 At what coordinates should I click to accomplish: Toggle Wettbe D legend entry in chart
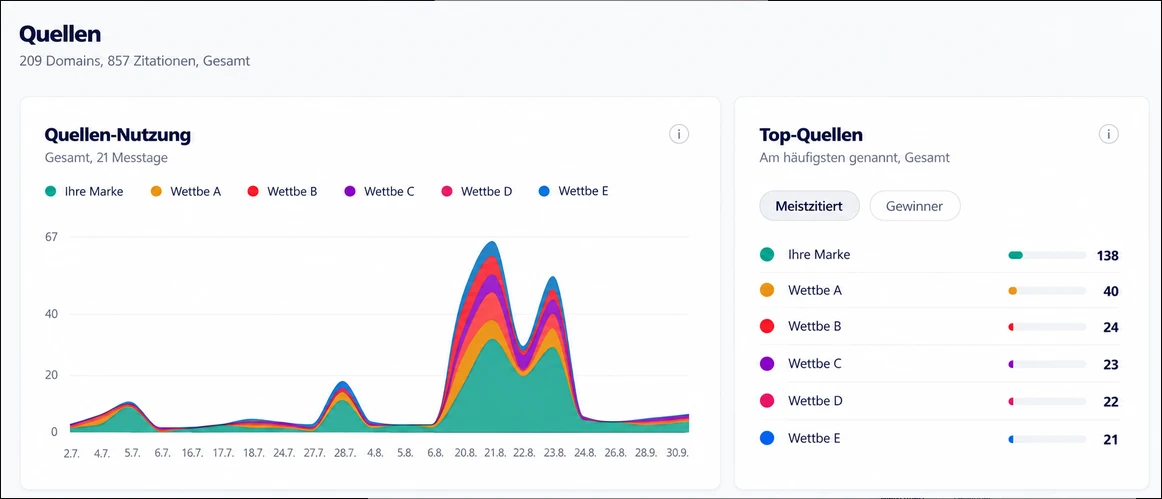tap(476, 191)
